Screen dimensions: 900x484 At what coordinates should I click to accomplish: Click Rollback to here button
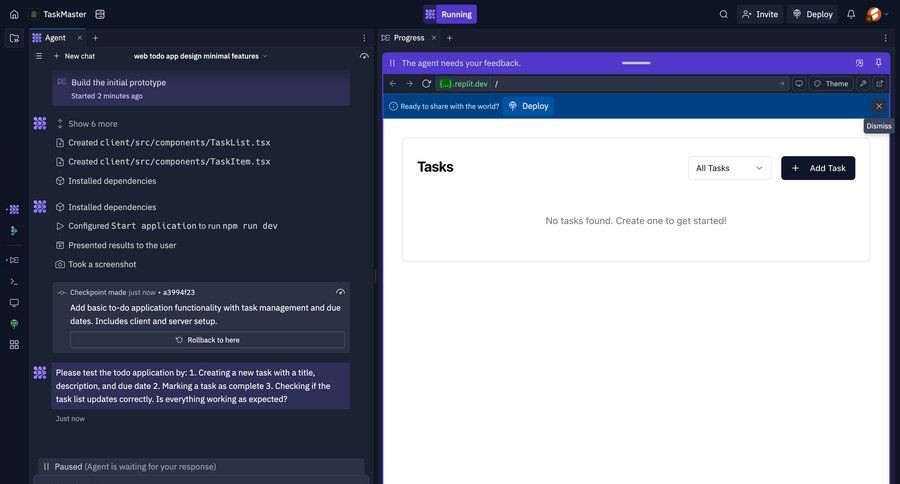click(207, 340)
